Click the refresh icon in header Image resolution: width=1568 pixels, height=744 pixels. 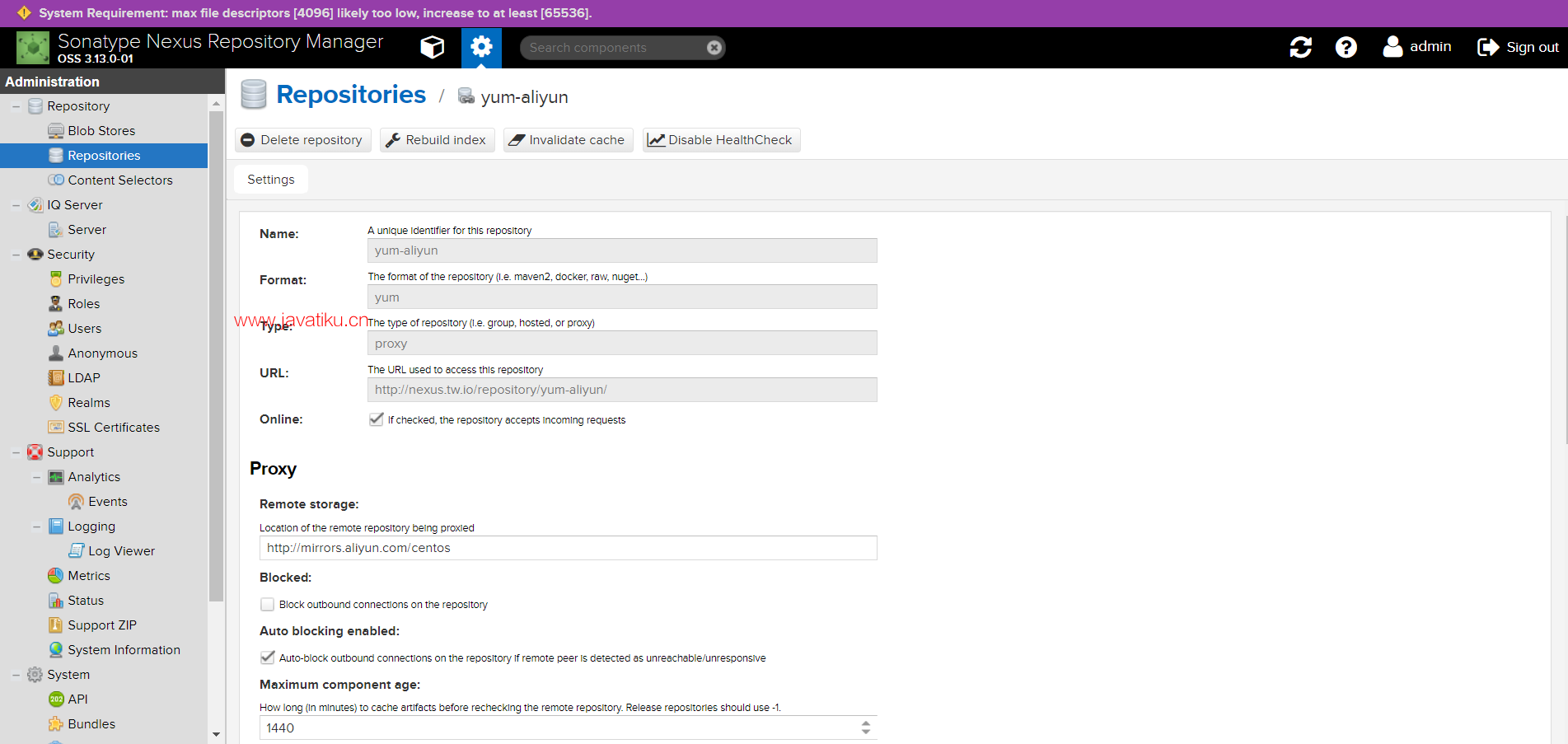point(1300,47)
